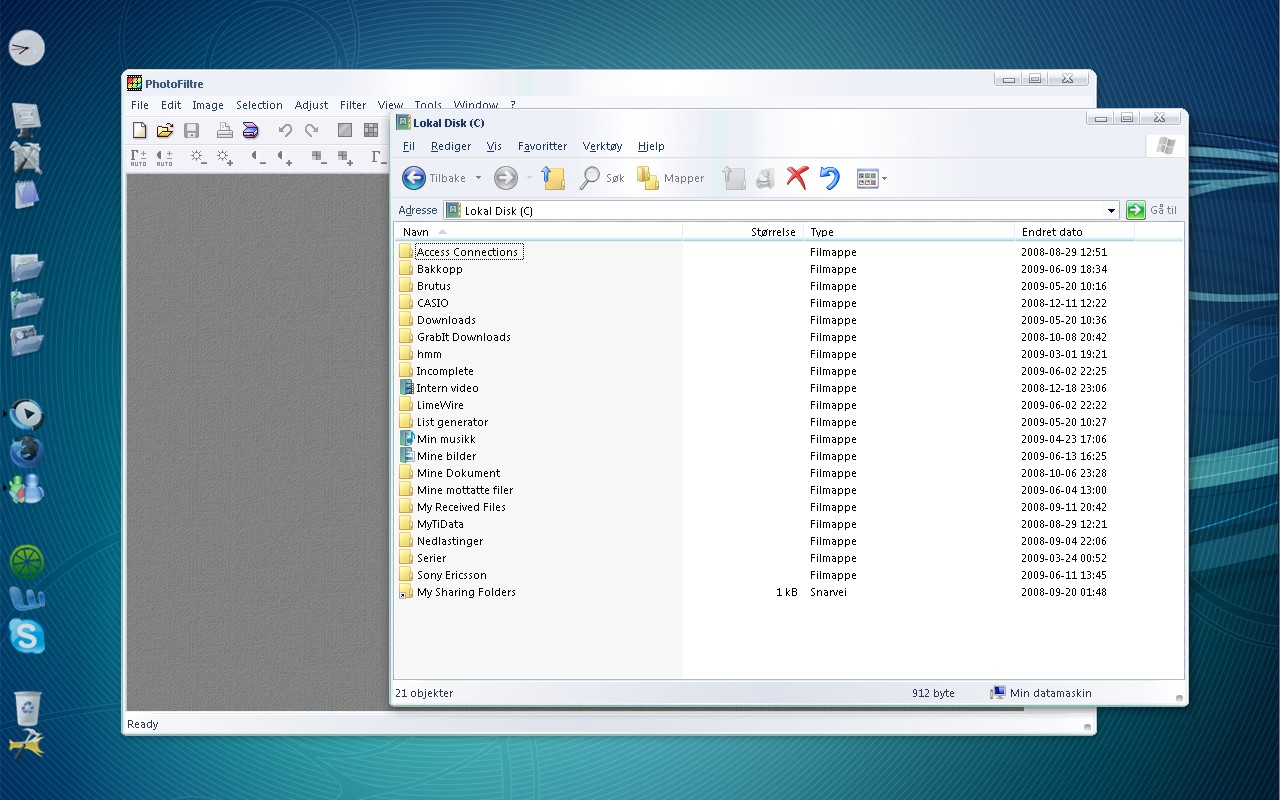The width and height of the screenshot is (1280, 800).
Task: Click the LimeWire lime icon in dock
Action: [x=26, y=561]
